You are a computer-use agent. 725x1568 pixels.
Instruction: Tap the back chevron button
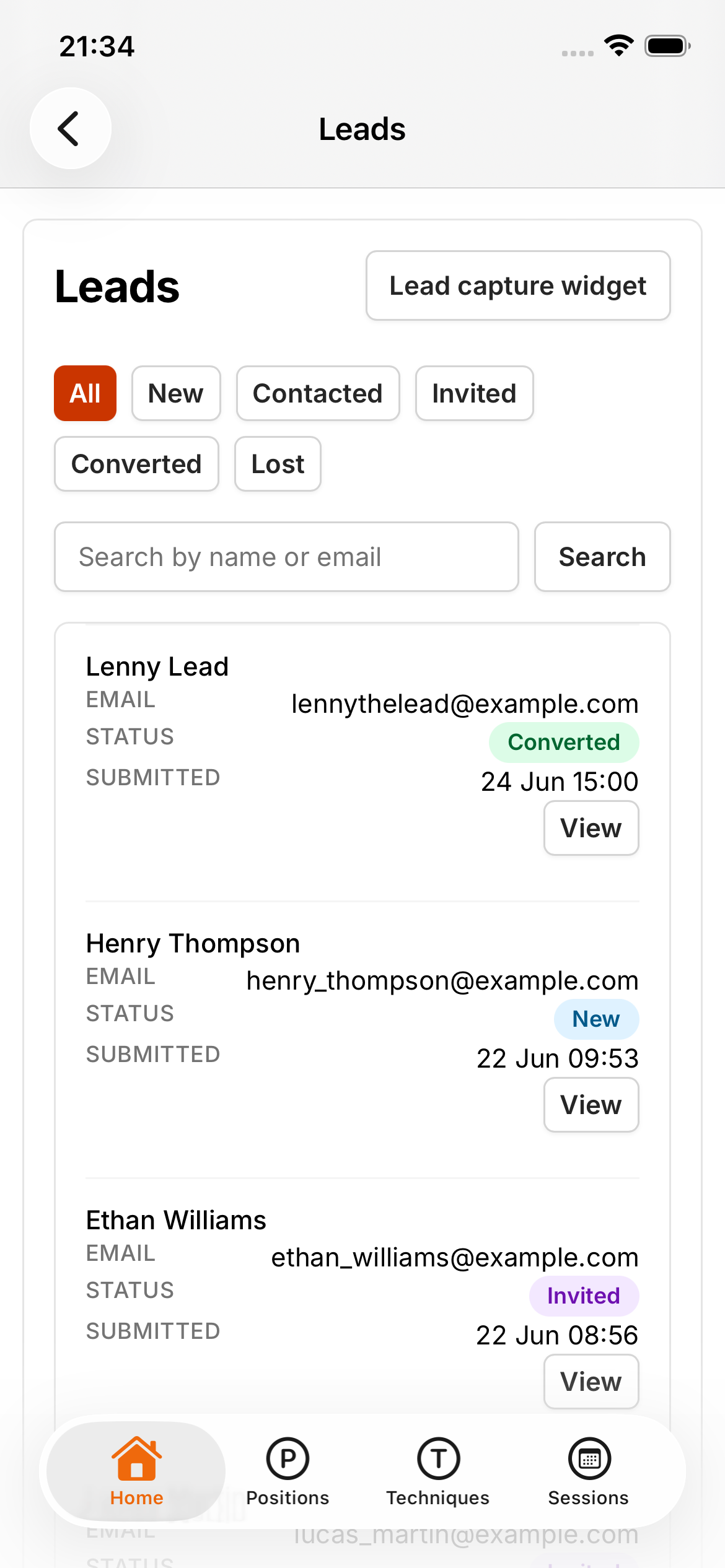click(x=71, y=128)
